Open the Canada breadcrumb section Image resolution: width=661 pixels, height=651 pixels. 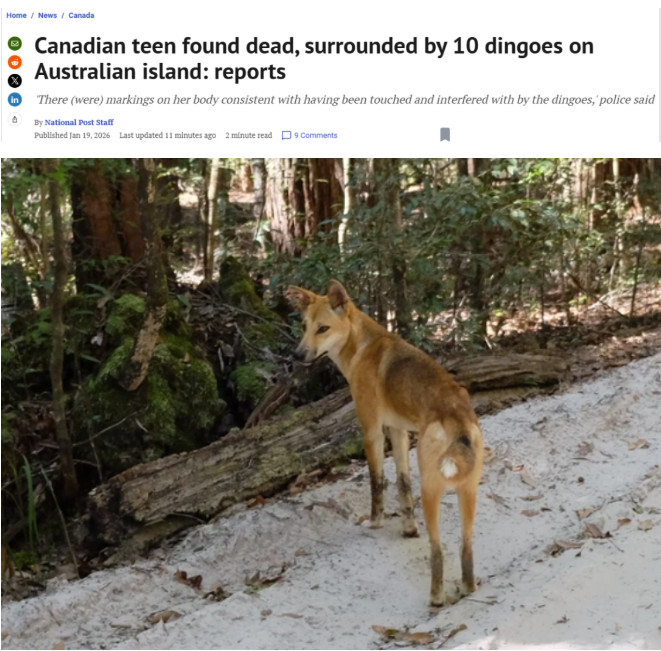81,15
